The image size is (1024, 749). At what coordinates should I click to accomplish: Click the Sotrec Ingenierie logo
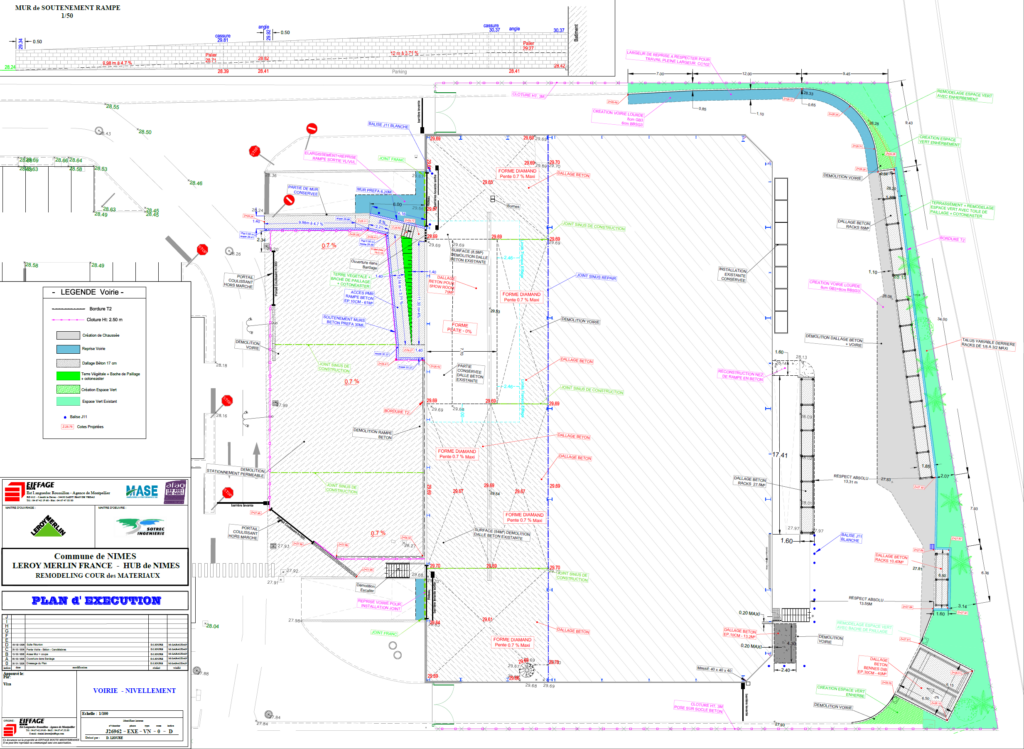(x=140, y=525)
